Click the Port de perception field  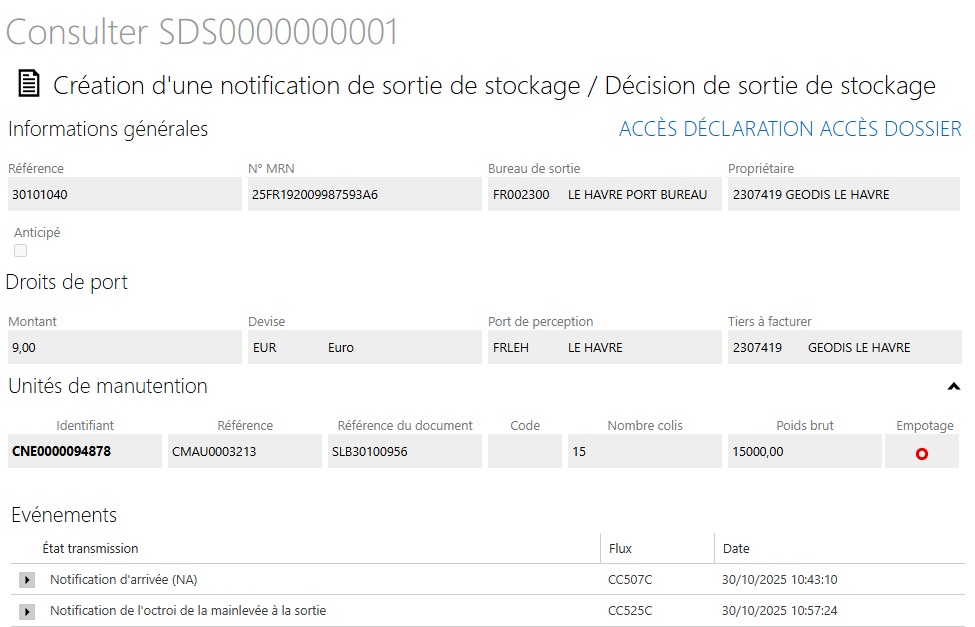click(x=604, y=348)
